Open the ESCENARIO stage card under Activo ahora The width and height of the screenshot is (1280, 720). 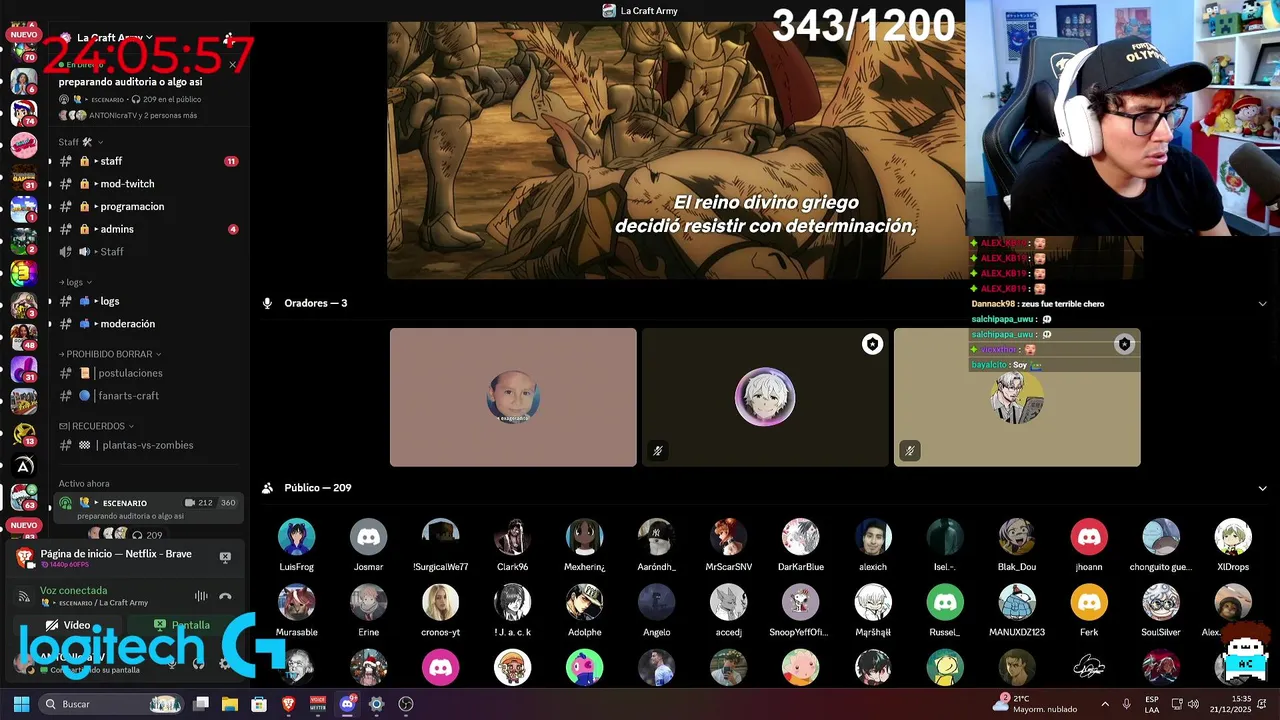coord(149,508)
